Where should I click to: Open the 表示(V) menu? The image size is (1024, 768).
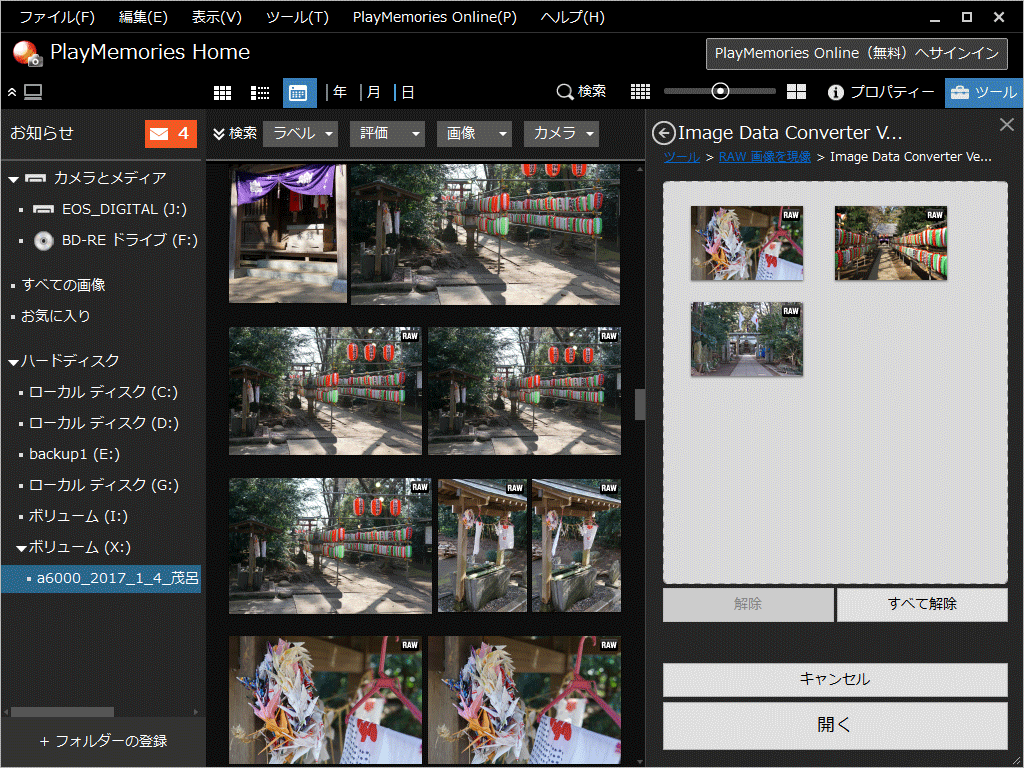[216, 17]
